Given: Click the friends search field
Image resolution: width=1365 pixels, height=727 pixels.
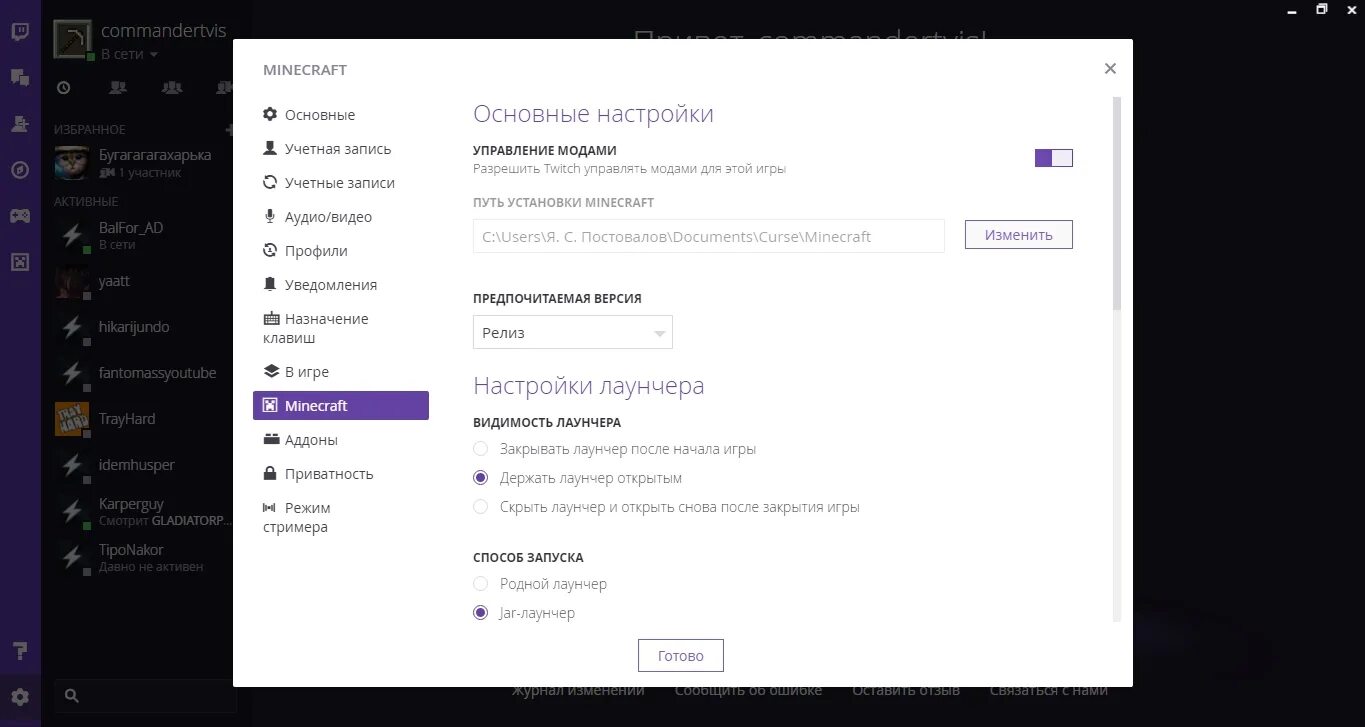Looking at the screenshot, I should [x=145, y=695].
